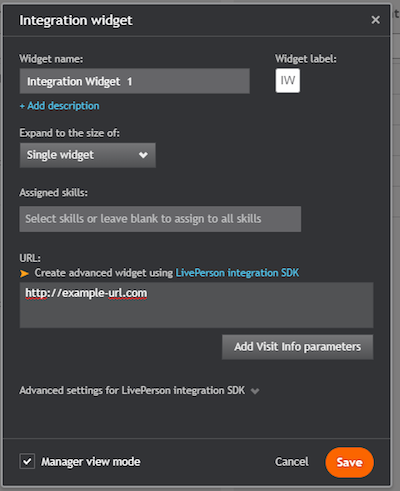The width and height of the screenshot is (400, 491).
Task: Save the integration widget
Action: [x=349, y=462]
